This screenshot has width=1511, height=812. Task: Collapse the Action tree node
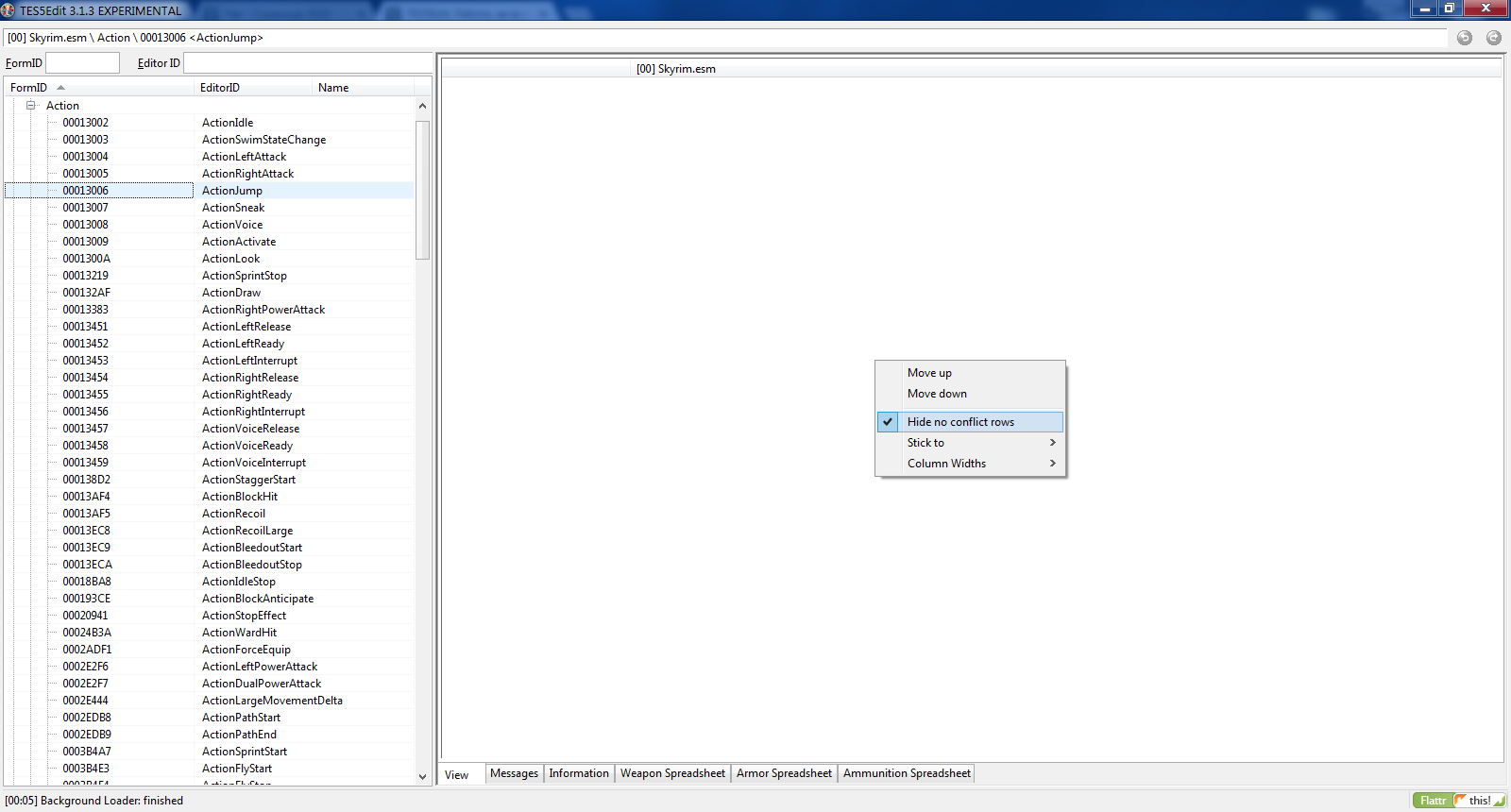click(30, 106)
